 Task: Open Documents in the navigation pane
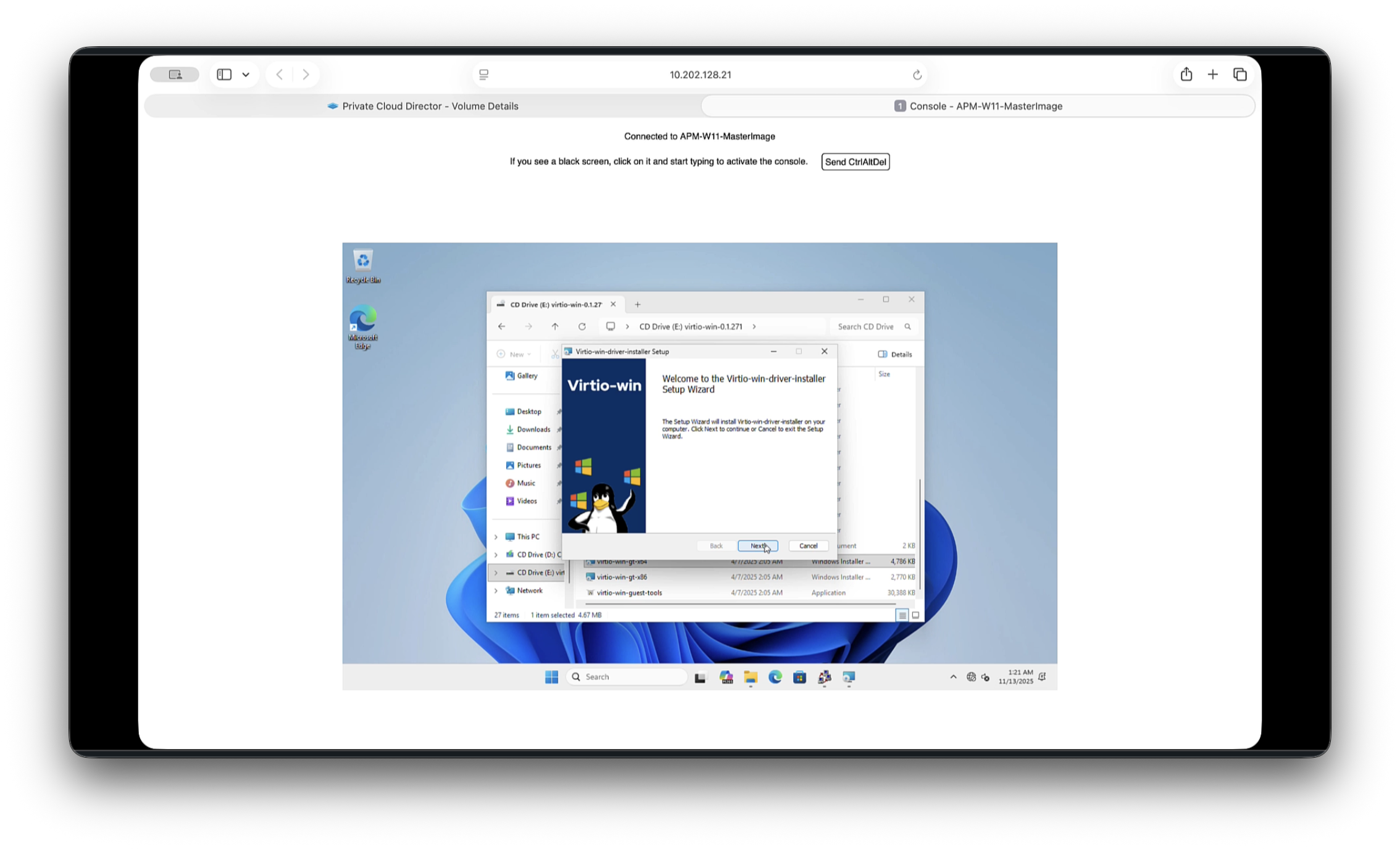point(528,447)
